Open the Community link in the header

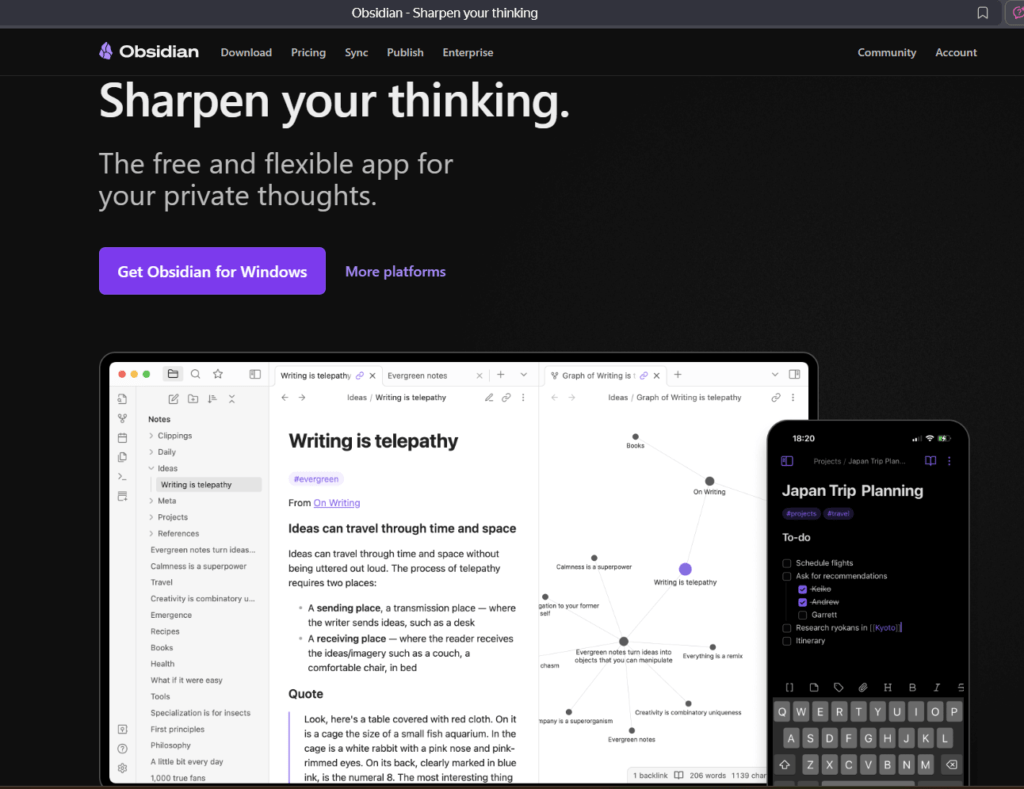887,52
